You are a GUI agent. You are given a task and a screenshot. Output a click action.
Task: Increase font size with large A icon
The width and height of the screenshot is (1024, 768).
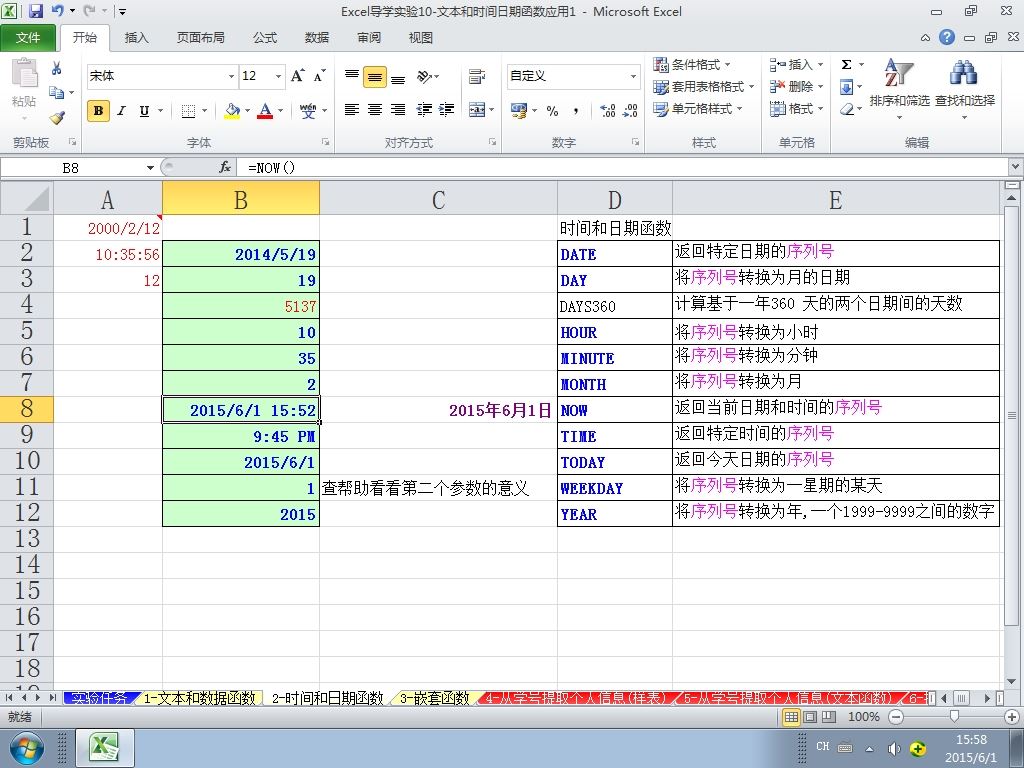297,76
